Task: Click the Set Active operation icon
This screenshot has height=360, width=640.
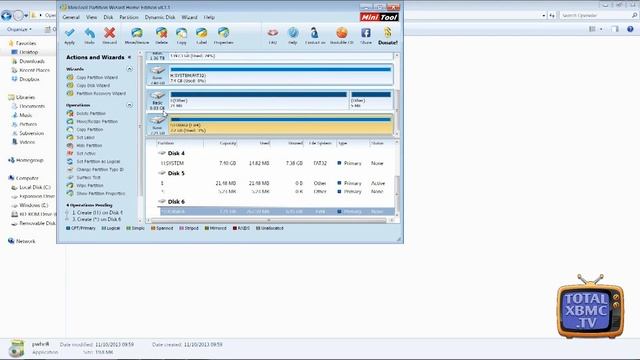Action: point(70,153)
